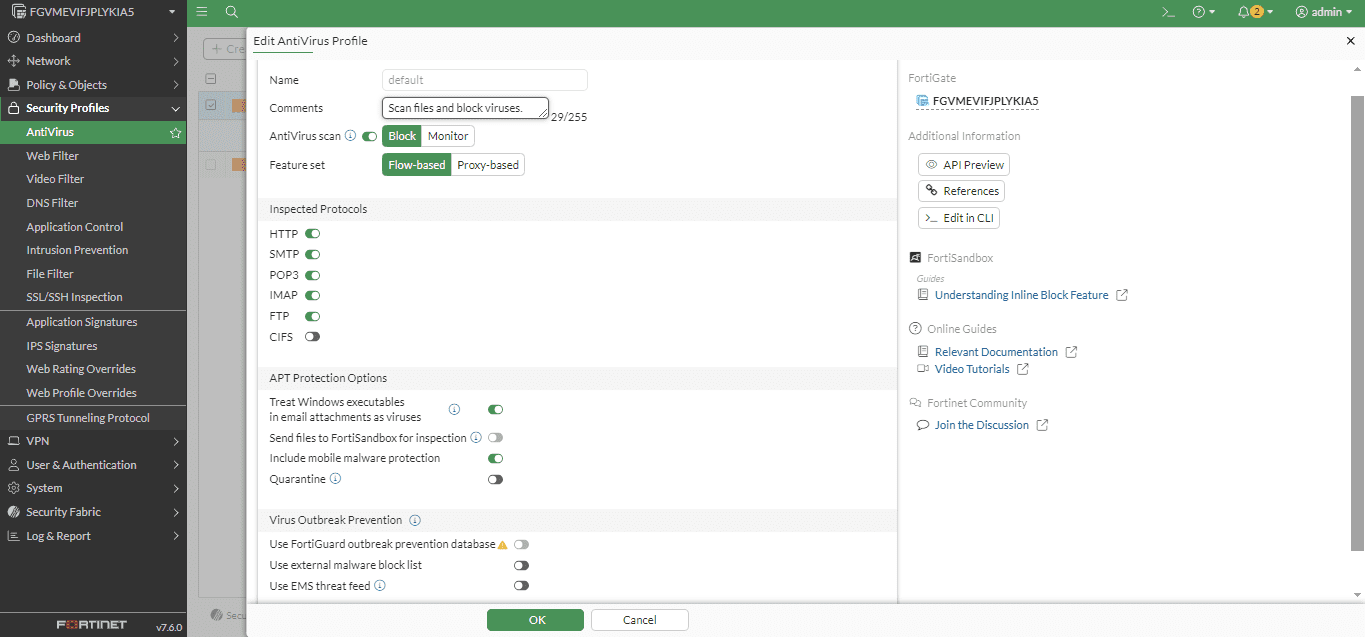Select Monitor scan mode
Viewport: 1365px width, 637px height.
(448, 136)
